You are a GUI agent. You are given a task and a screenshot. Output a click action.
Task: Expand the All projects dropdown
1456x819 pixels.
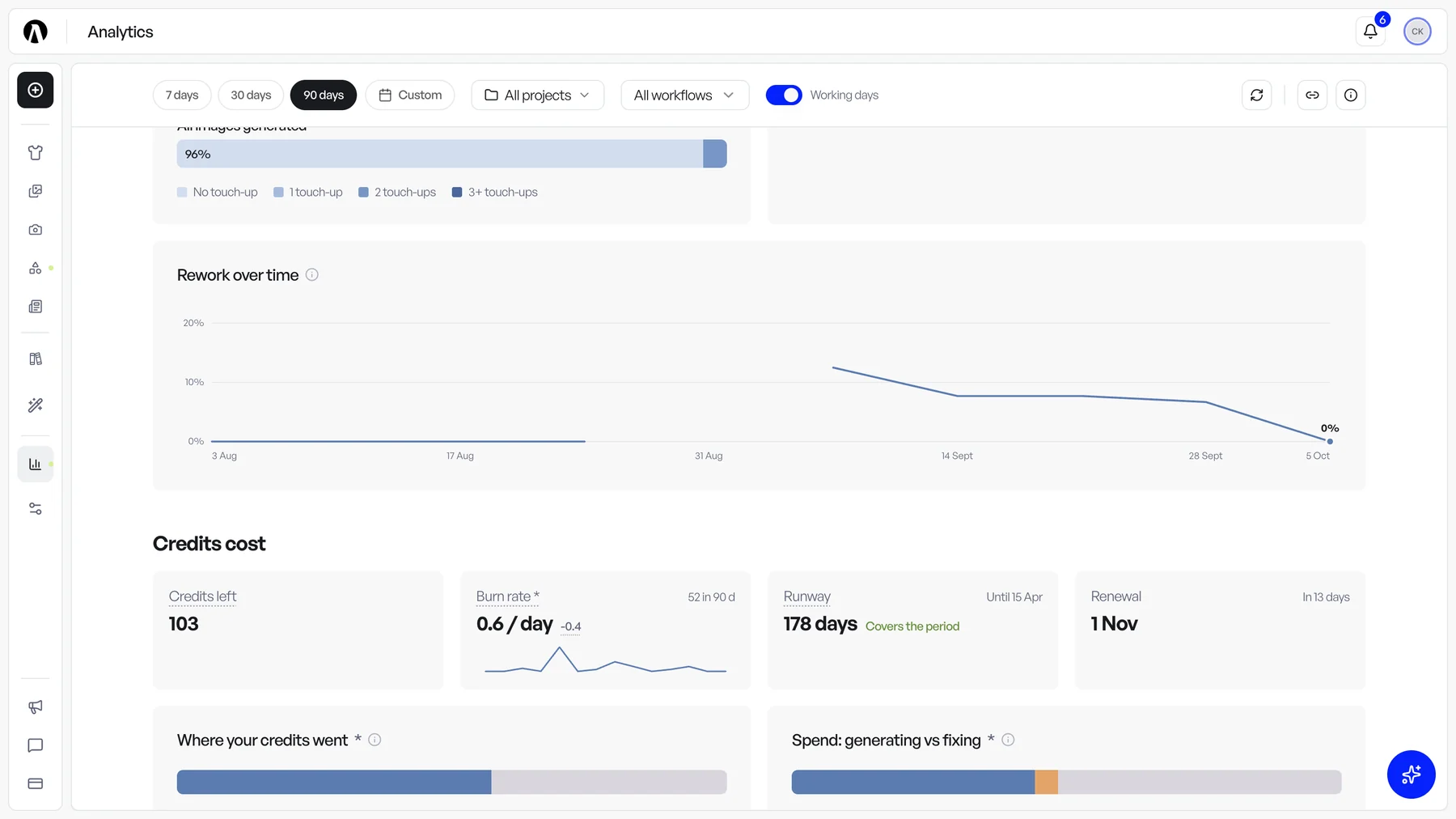click(538, 95)
